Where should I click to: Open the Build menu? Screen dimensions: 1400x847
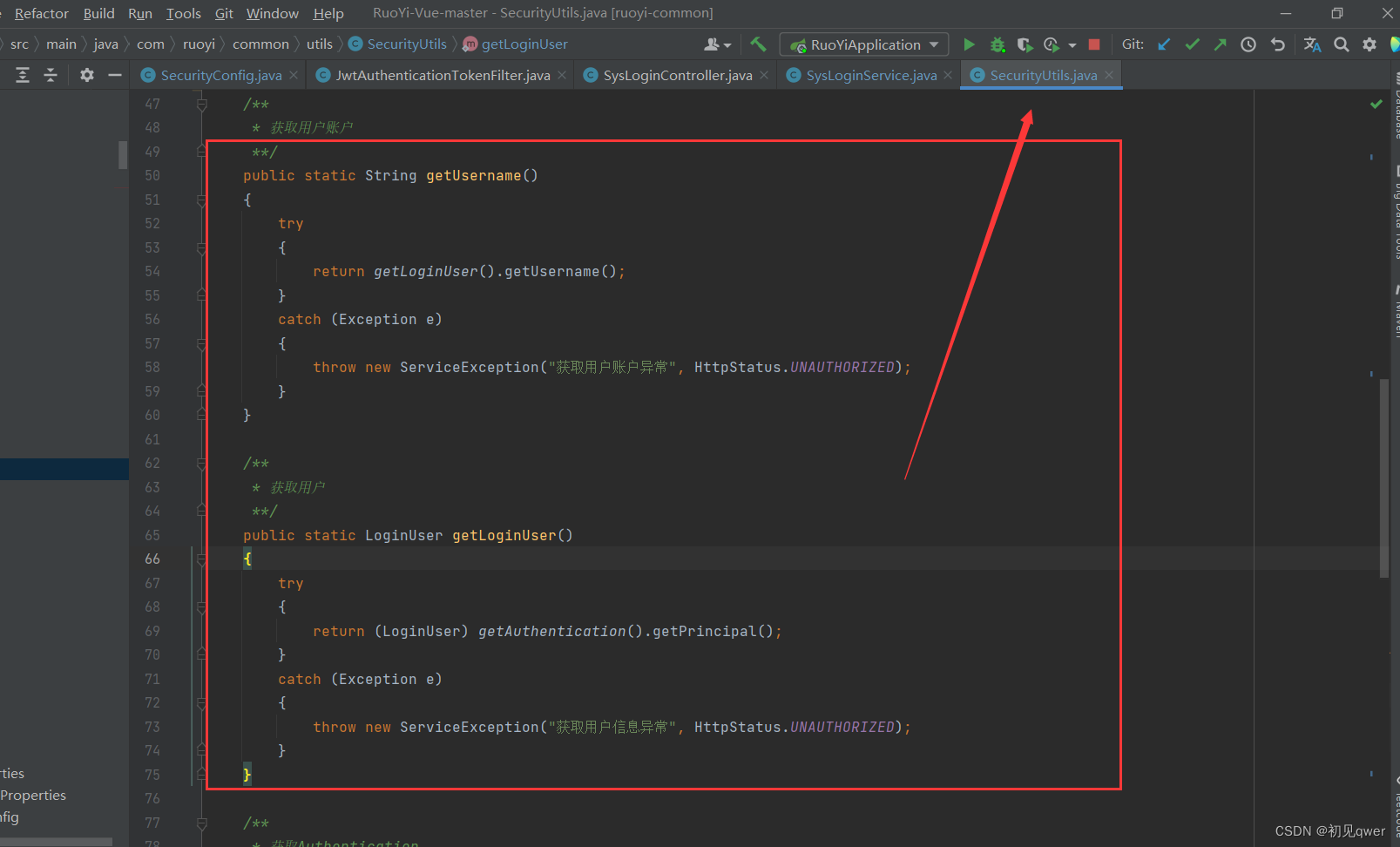98,13
